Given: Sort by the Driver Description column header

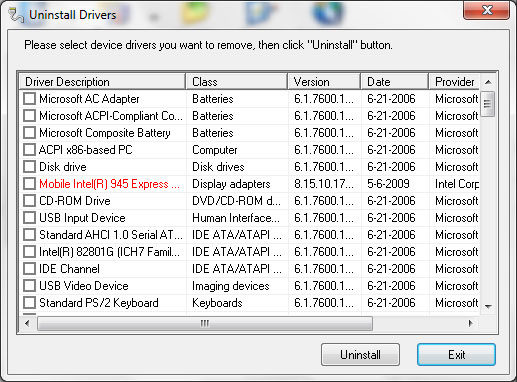Looking at the screenshot, I should [102, 82].
